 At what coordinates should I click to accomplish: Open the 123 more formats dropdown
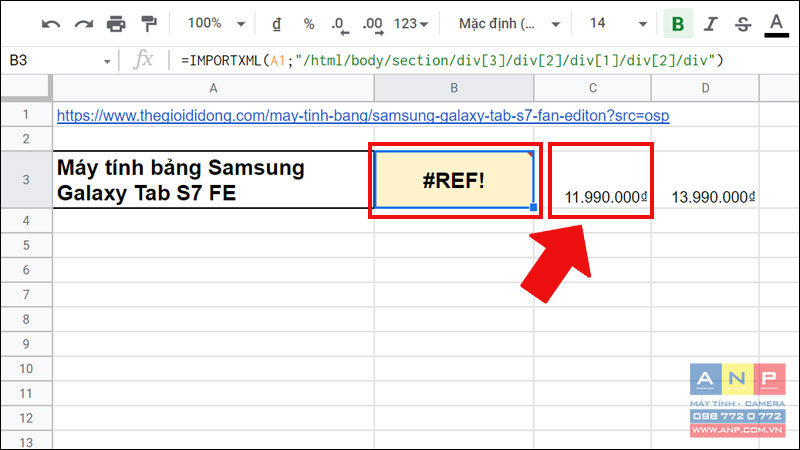(411, 24)
